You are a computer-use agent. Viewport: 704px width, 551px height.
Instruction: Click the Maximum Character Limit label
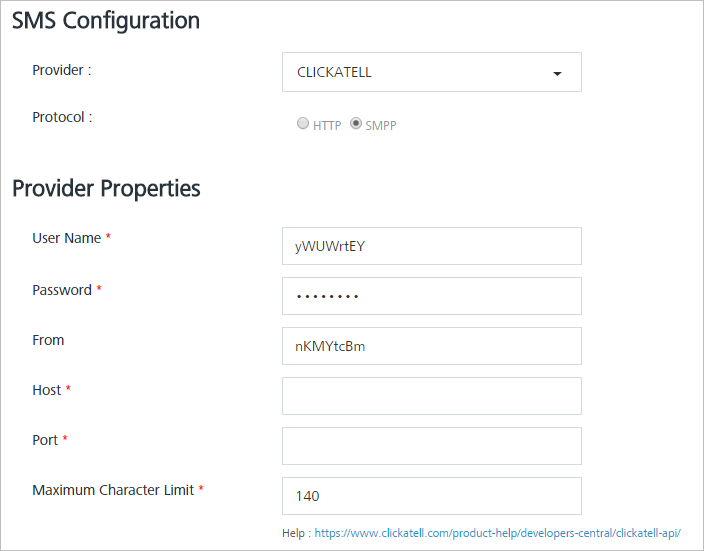click(113, 490)
